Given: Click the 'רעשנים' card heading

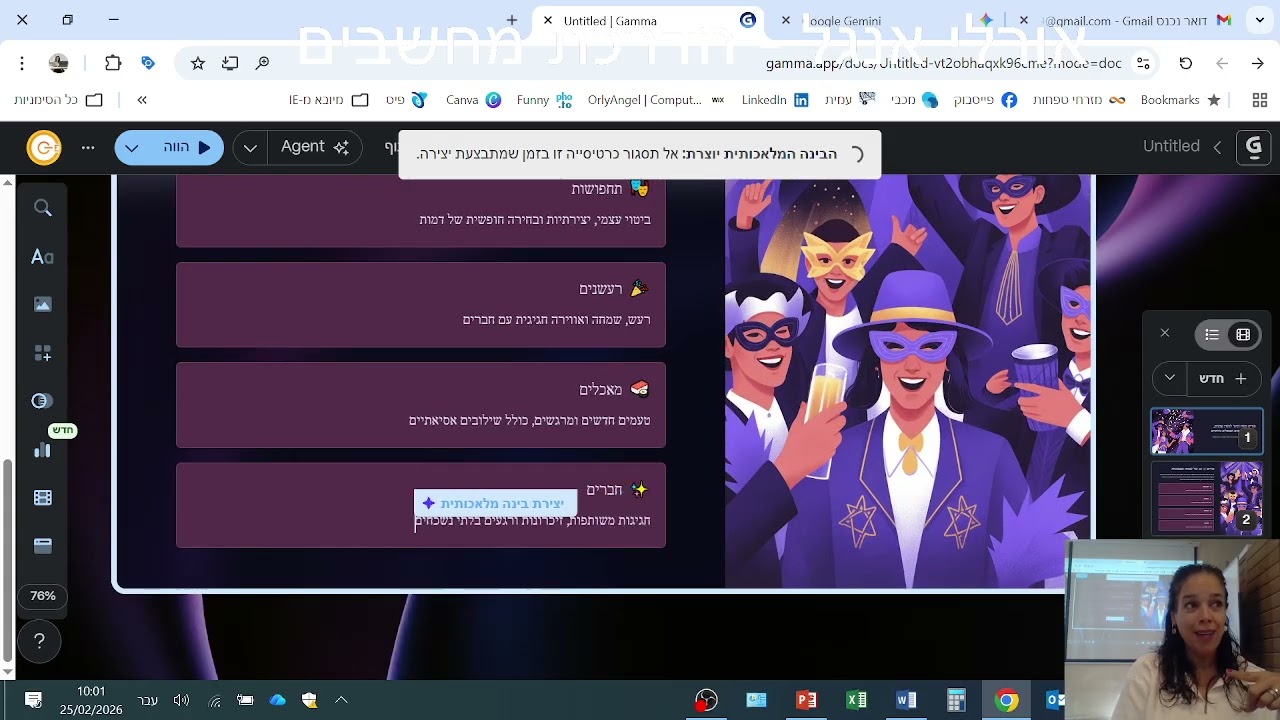Looking at the screenshot, I should pyautogui.click(x=600, y=289).
